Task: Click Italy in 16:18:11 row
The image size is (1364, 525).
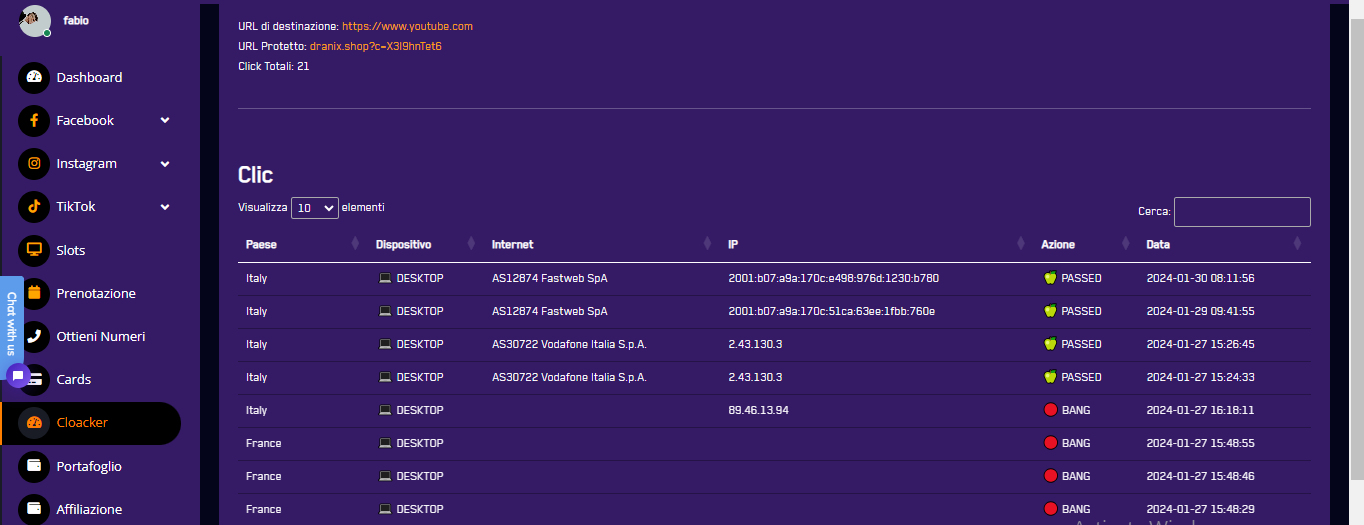Action: (x=256, y=410)
